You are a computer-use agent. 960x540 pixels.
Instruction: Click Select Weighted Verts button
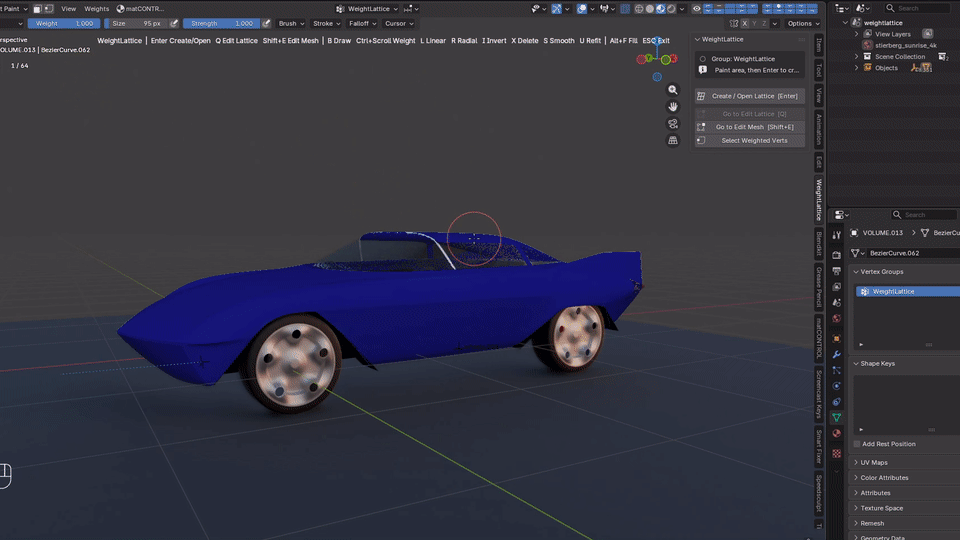point(749,140)
